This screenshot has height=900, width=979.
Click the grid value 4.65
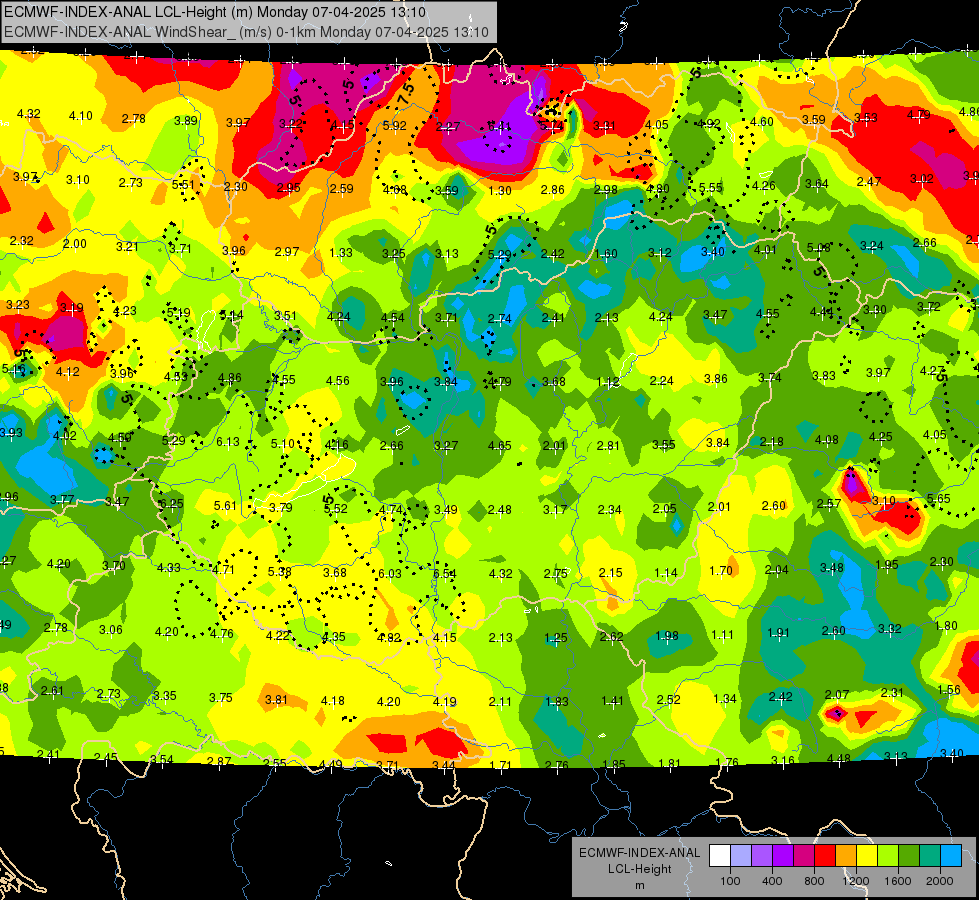pos(499,446)
